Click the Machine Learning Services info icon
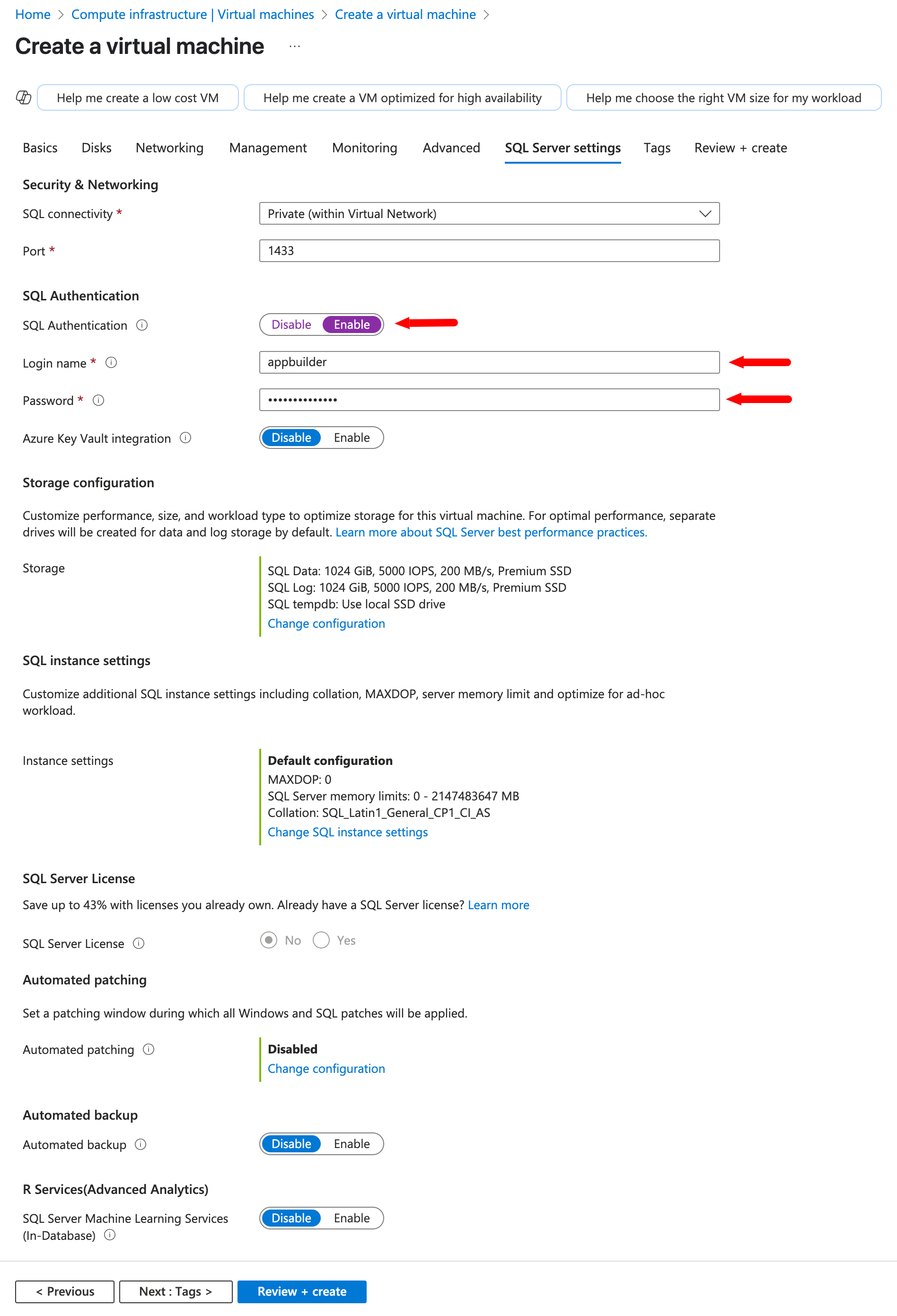 110,1235
